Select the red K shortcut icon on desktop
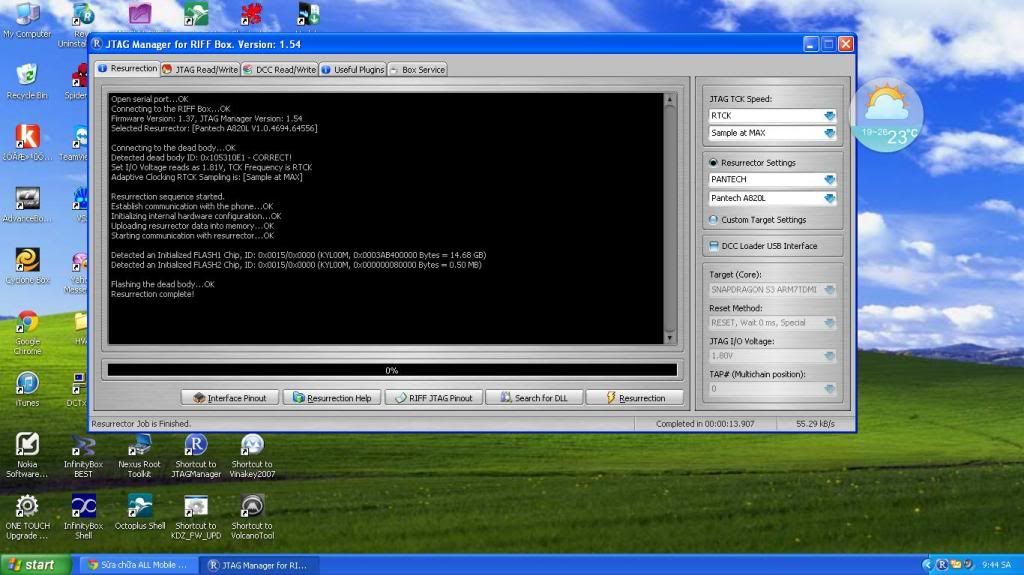The height and width of the screenshot is (575, 1024). (27, 142)
